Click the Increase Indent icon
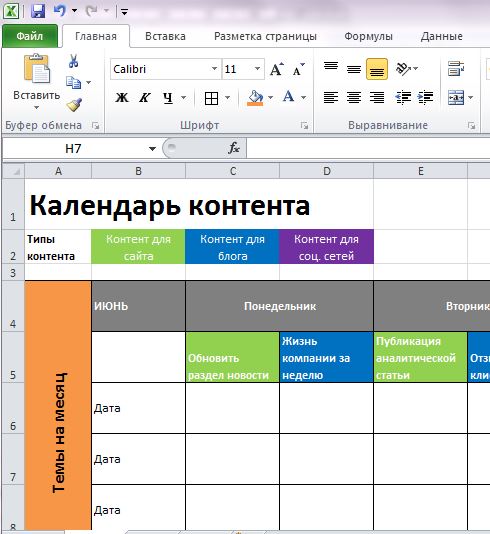This screenshot has height=534, width=490. pyautogui.click(x=425, y=97)
